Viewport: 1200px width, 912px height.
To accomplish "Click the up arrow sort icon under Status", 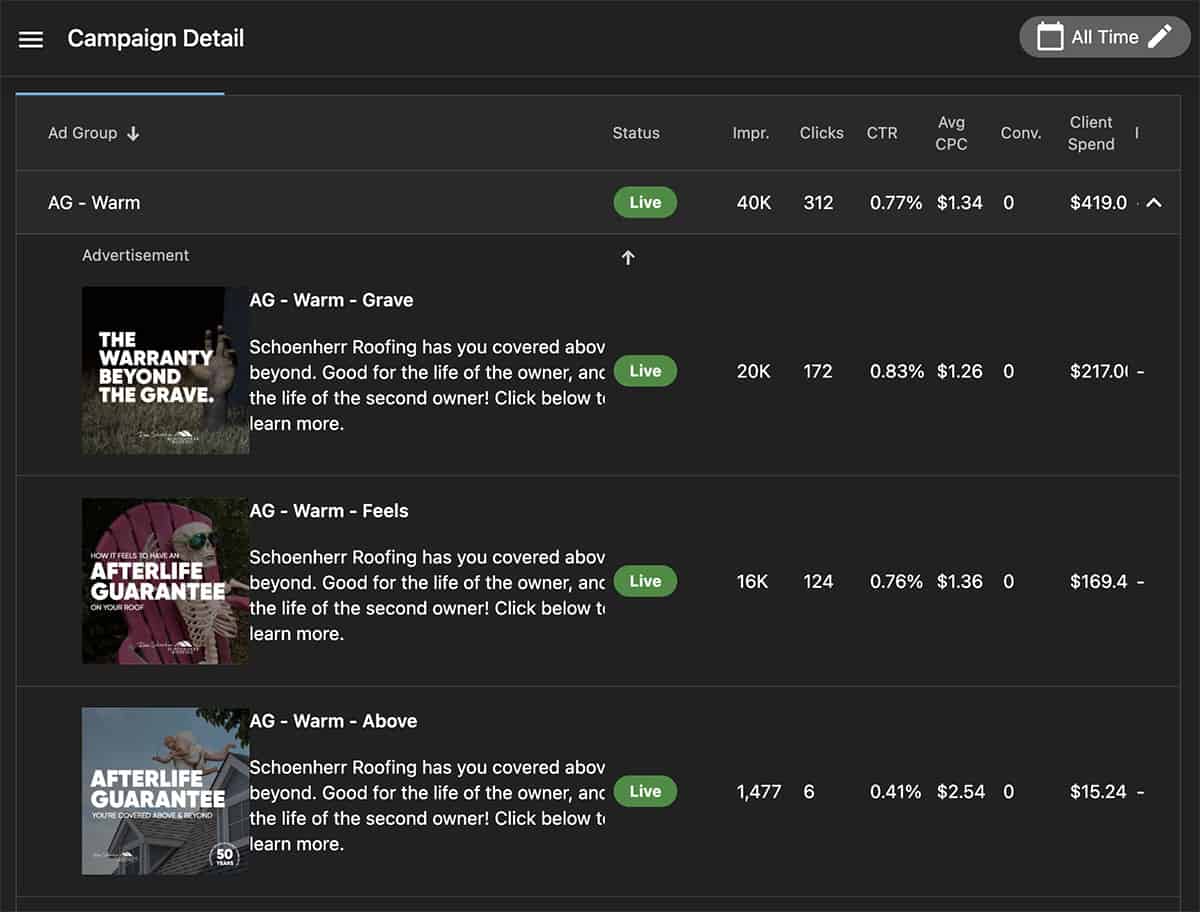I will pyautogui.click(x=628, y=257).
